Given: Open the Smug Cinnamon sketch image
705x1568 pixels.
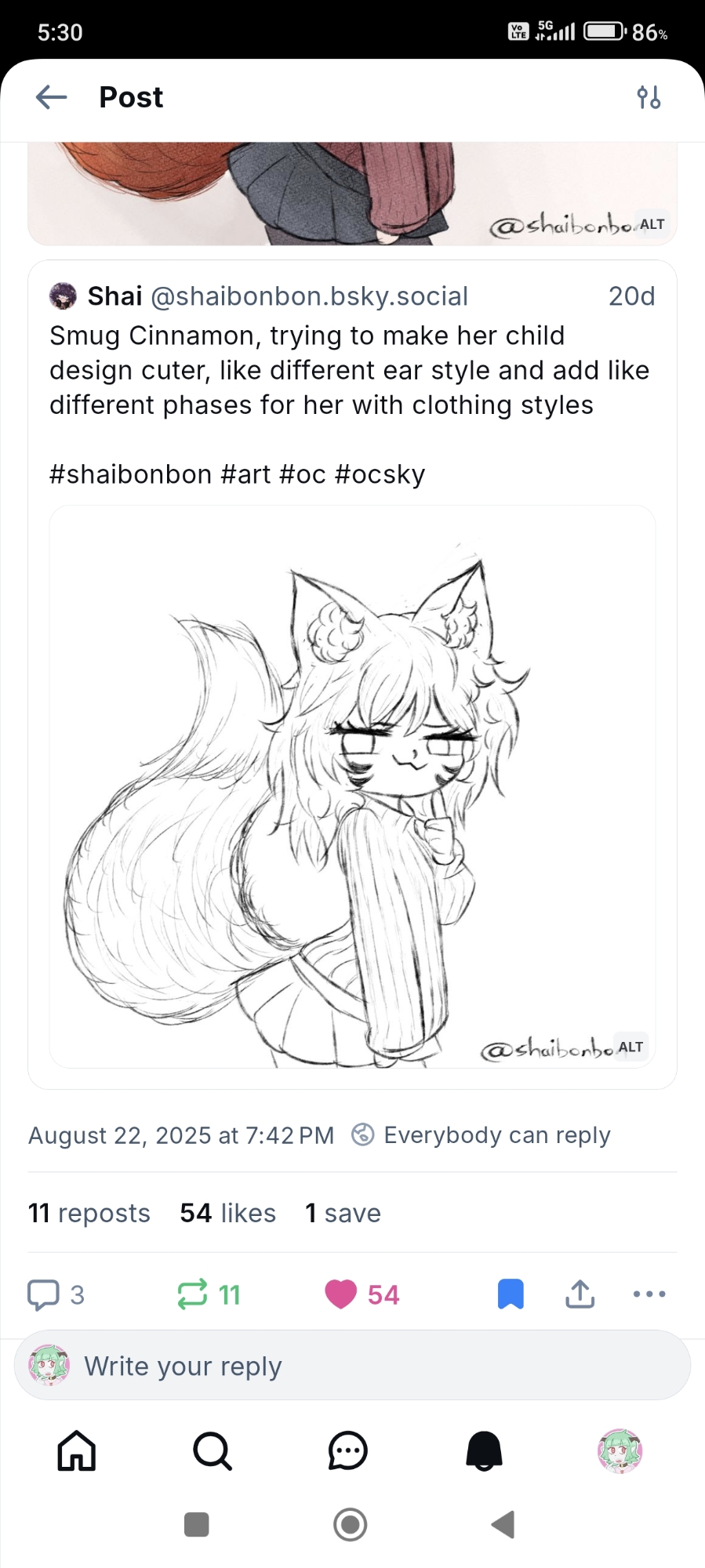Looking at the screenshot, I should point(352,786).
